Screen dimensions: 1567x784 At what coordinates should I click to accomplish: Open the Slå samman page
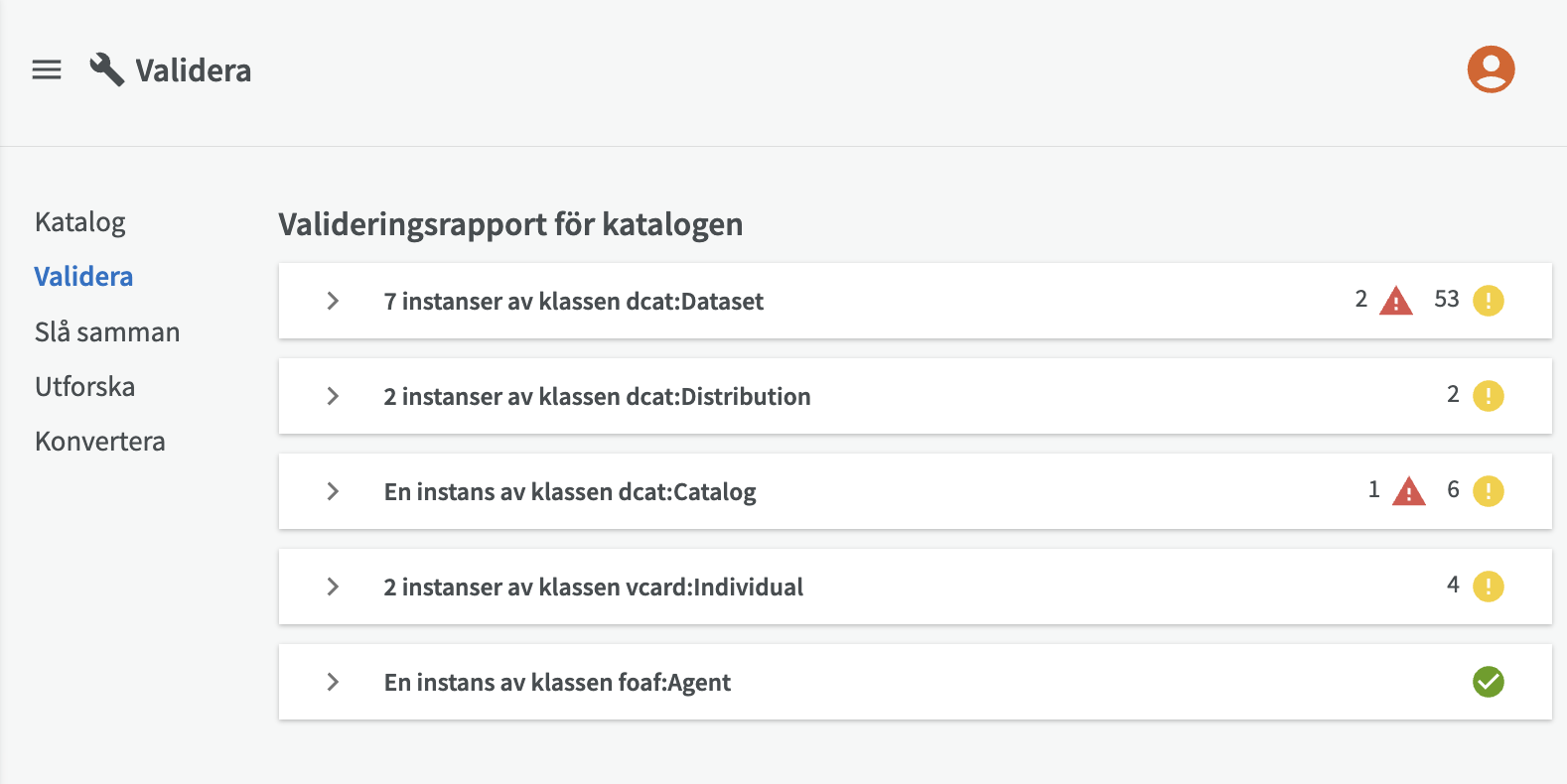point(107,331)
